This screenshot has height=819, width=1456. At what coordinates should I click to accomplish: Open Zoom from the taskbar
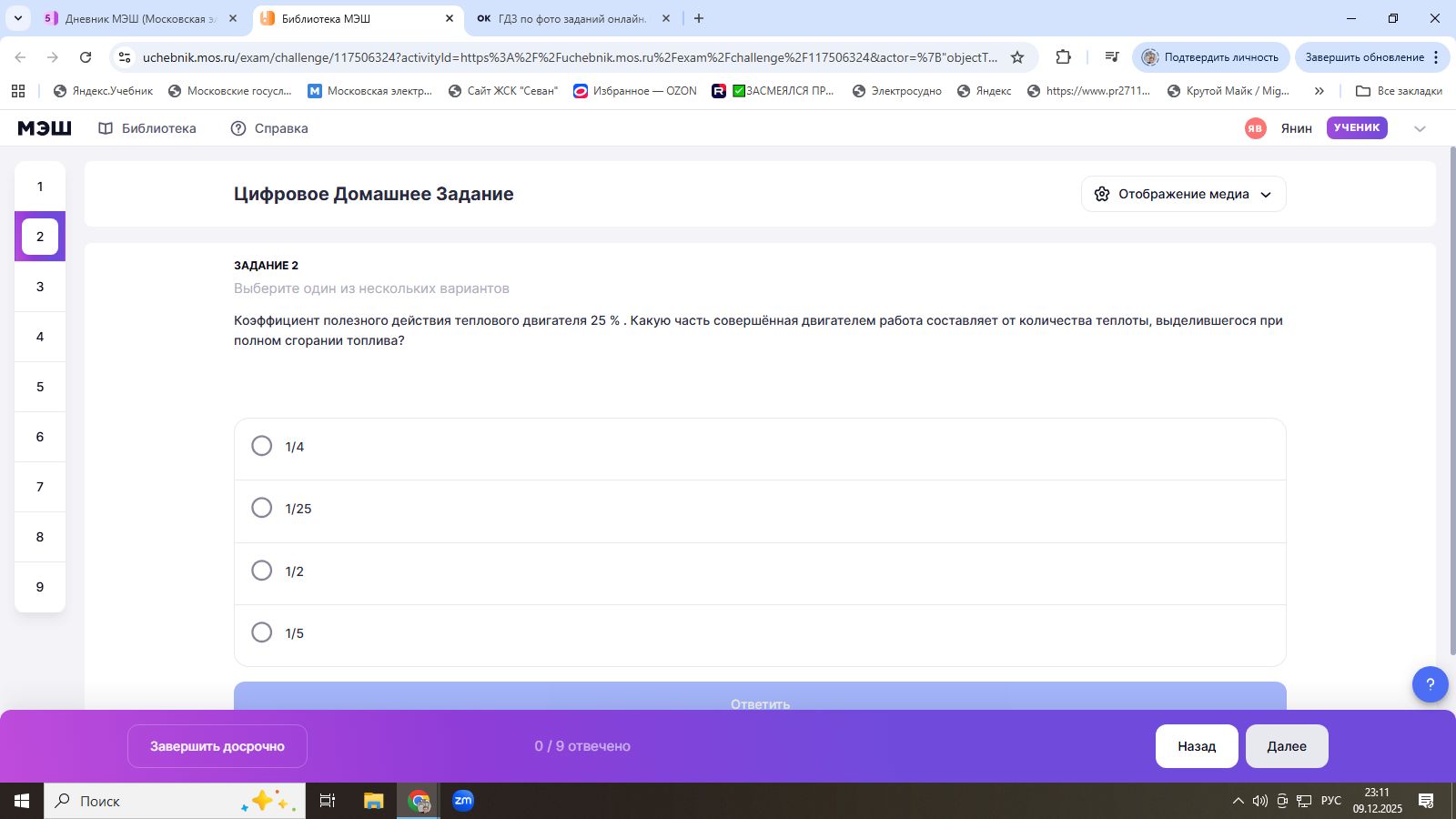click(x=463, y=801)
